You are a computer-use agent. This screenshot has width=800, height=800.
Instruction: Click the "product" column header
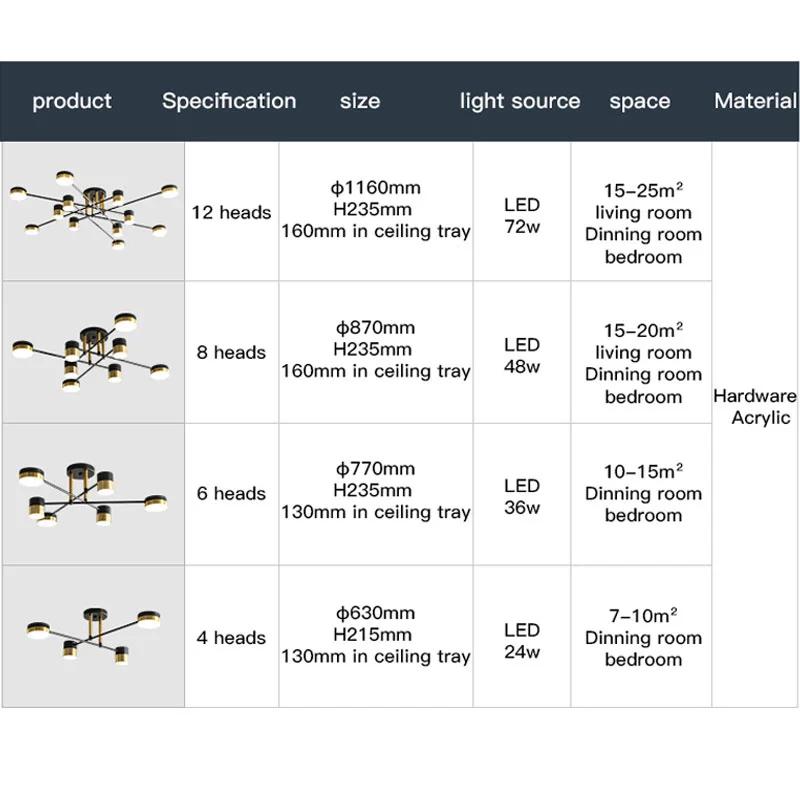(72, 101)
